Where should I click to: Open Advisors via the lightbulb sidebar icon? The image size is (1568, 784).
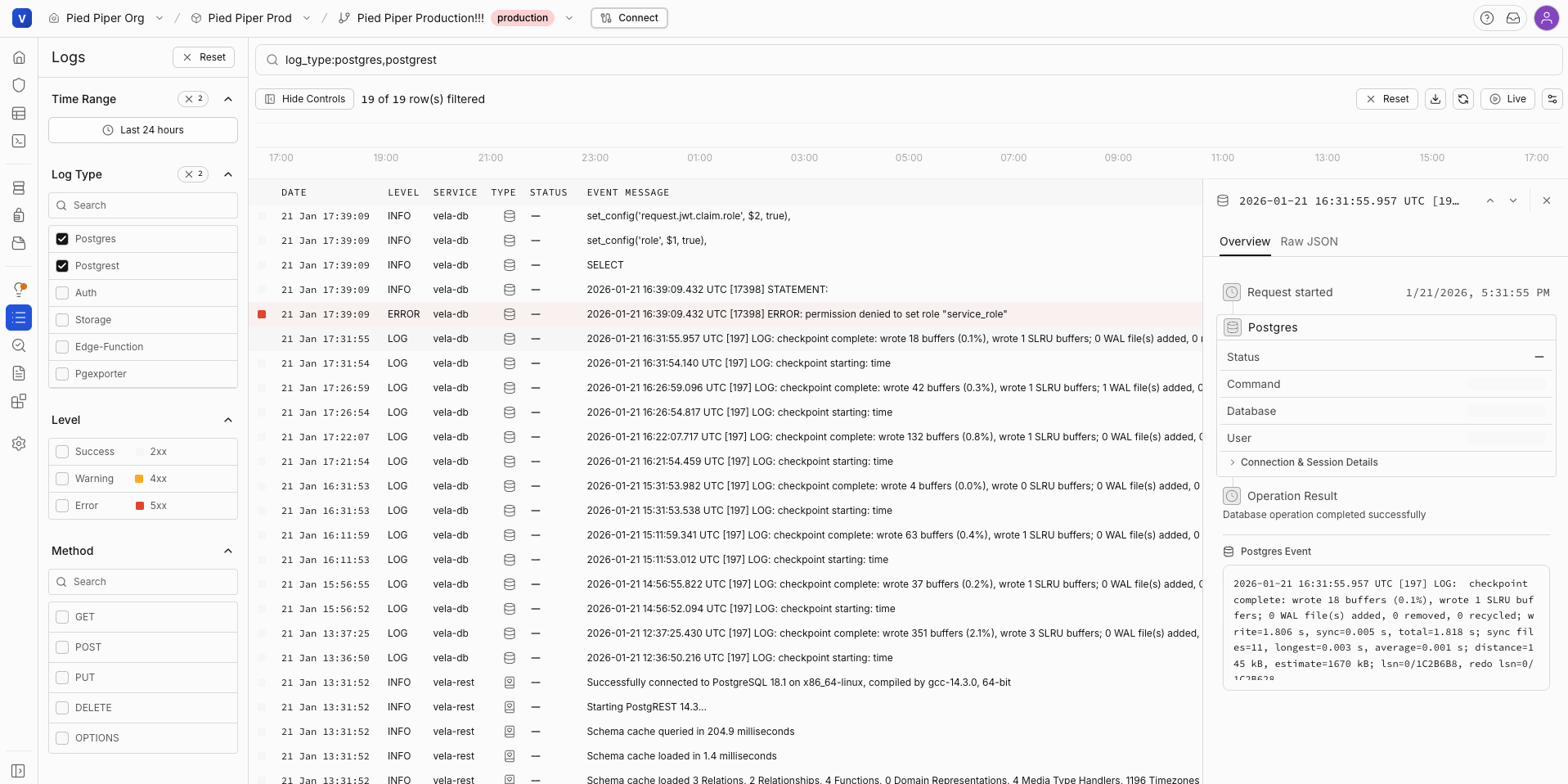point(18,288)
